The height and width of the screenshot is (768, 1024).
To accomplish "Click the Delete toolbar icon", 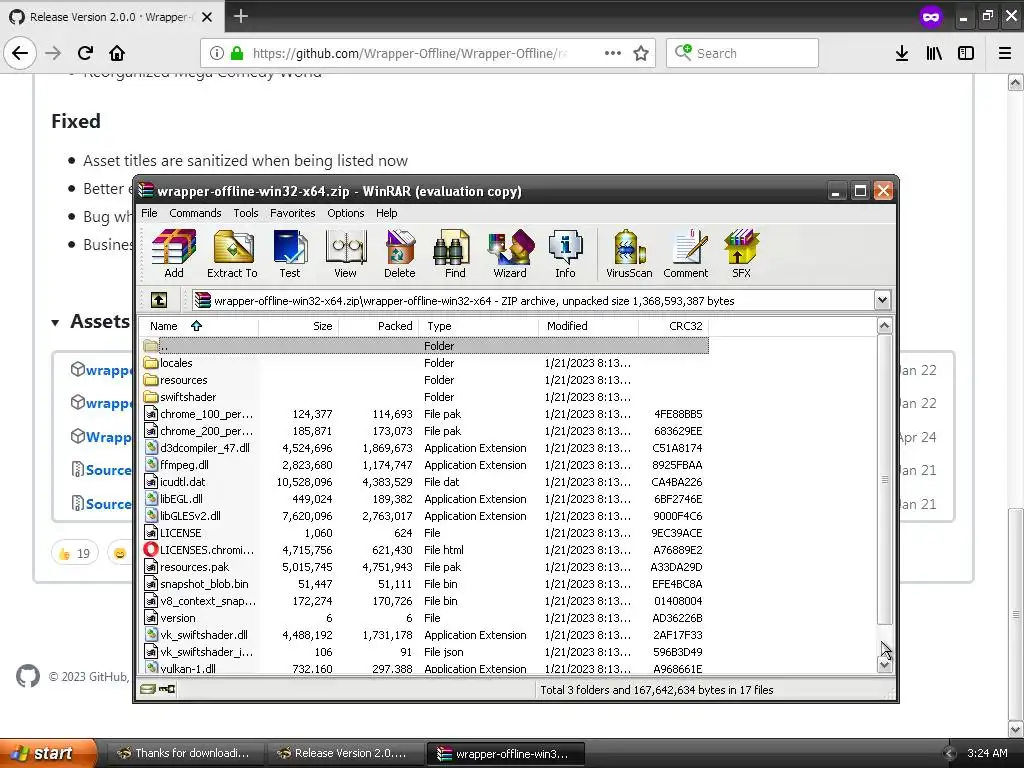I will [x=400, y=254].
